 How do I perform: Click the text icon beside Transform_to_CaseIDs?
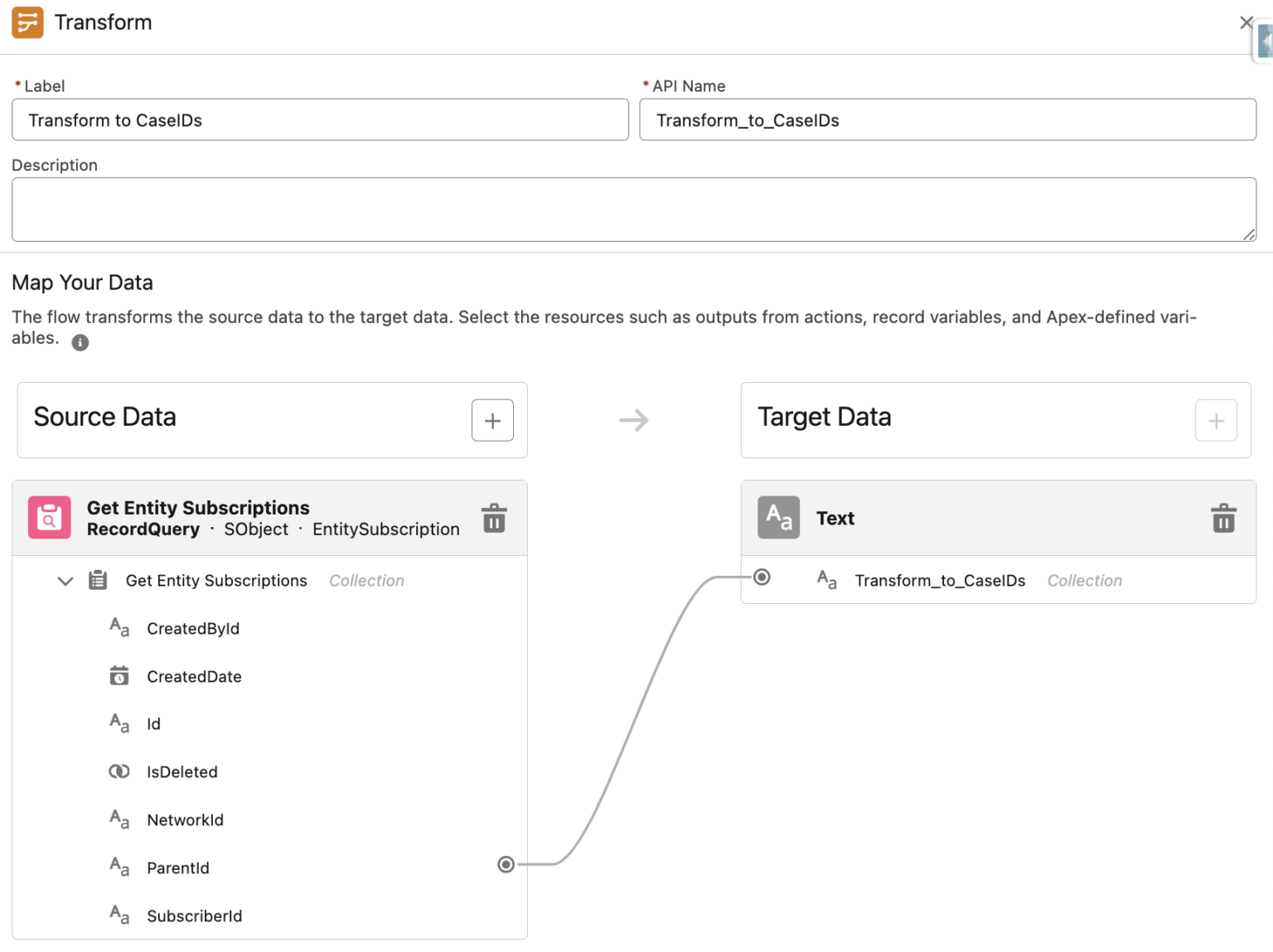(826, 580)
